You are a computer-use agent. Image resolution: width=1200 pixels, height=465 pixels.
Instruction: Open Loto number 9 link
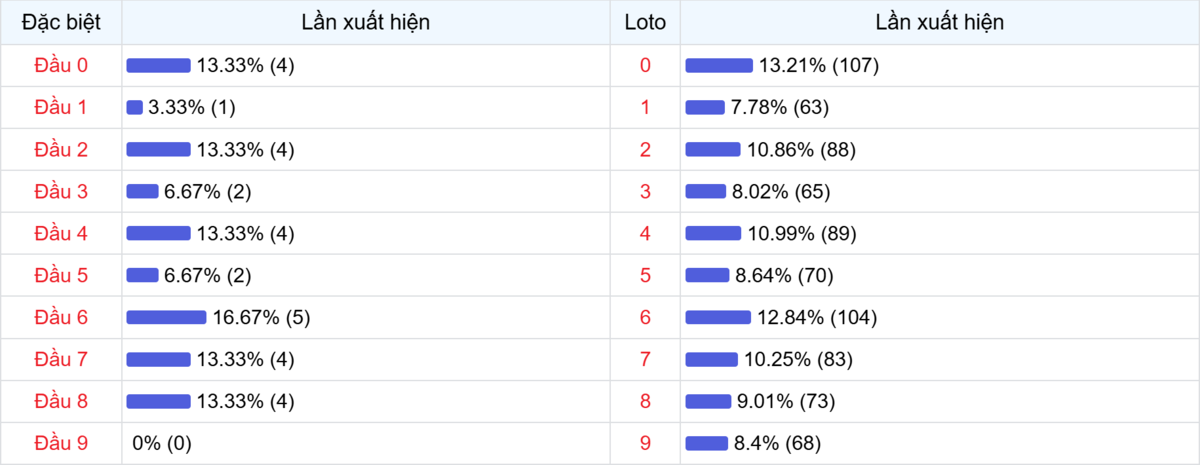click(x=645, y=443)
